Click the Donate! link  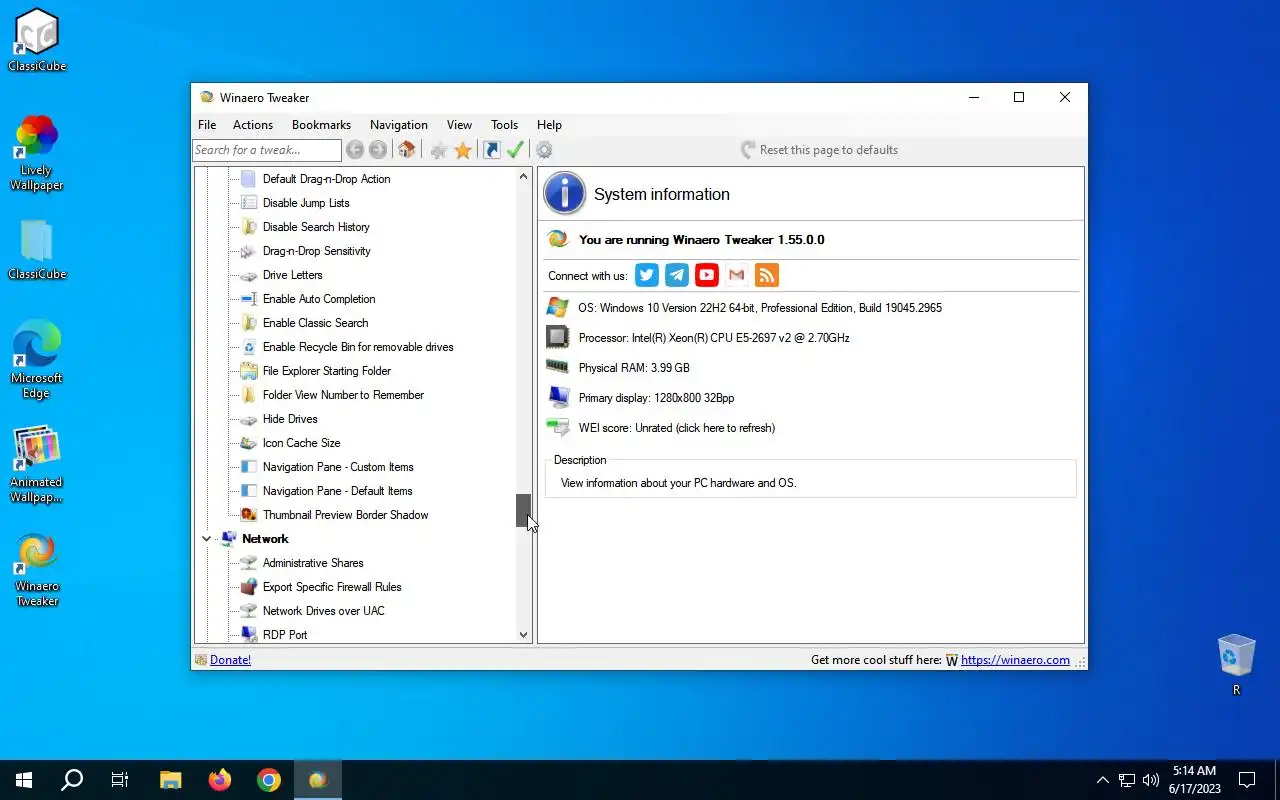click(x=230, y=660)
